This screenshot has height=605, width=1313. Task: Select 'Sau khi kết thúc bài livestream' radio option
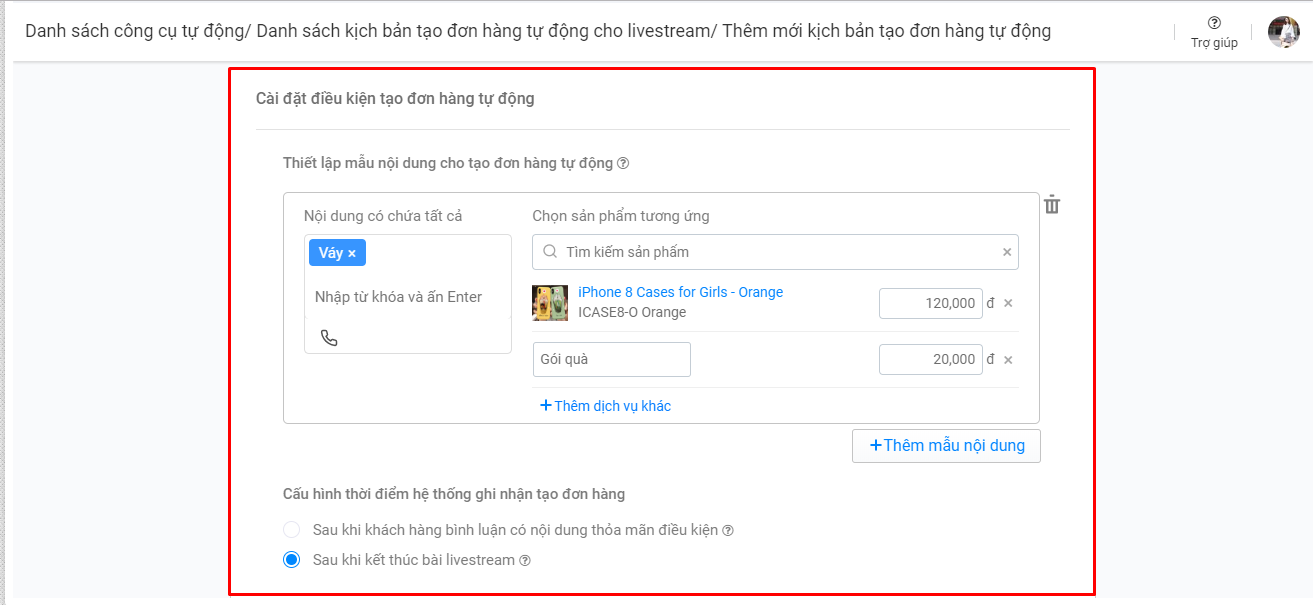(x=291, y=560)
